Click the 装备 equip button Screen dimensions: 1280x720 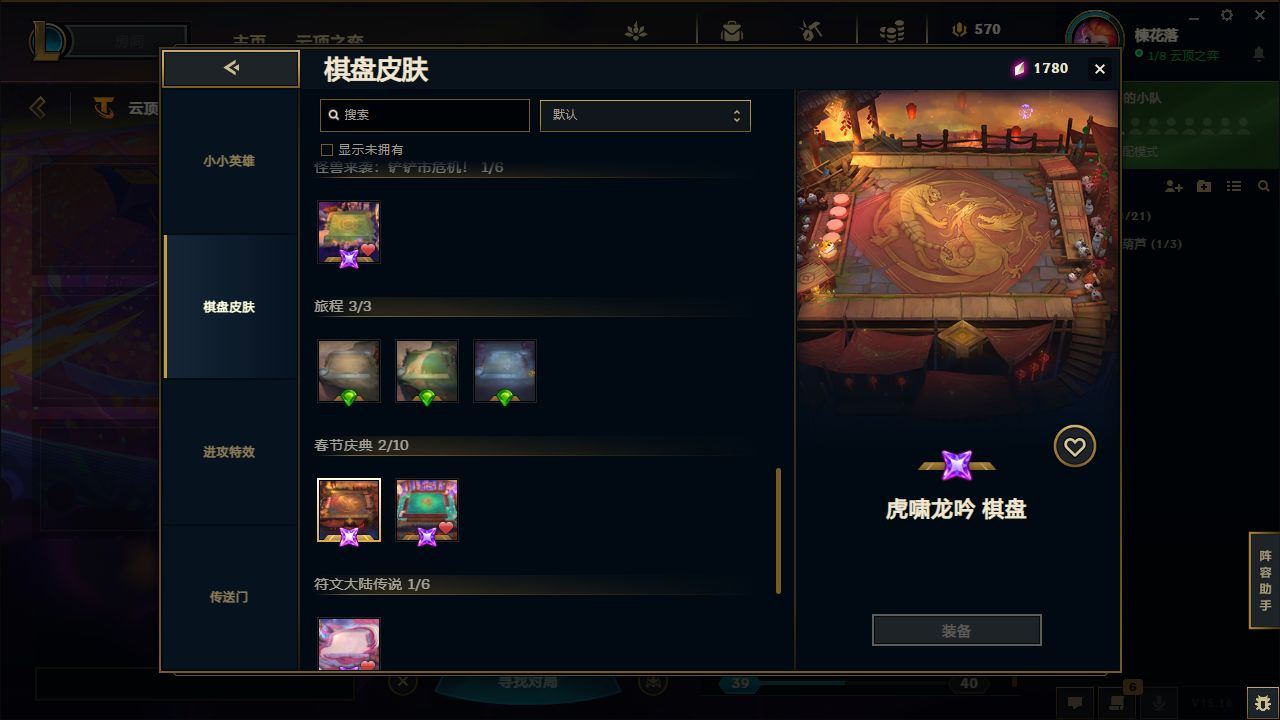[x=956, y=630]
